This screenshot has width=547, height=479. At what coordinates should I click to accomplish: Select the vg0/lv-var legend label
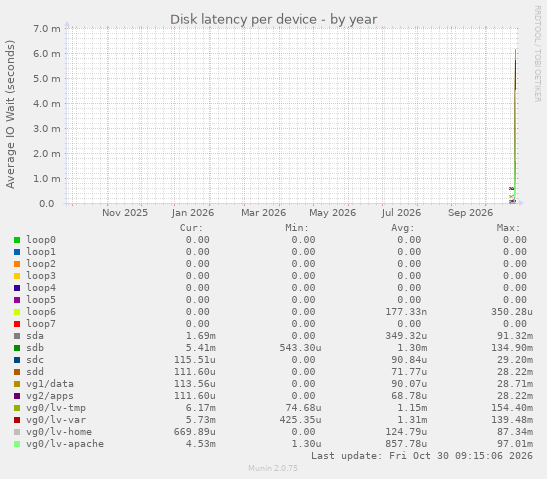[56, 420]
